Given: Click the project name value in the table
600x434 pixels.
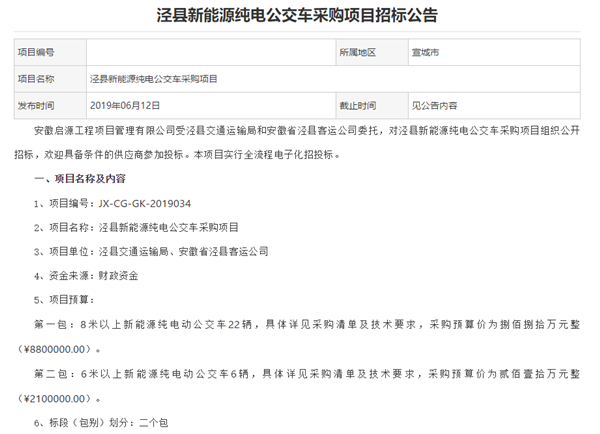Looking at the screenshot, I should click(x=153, y=78).
